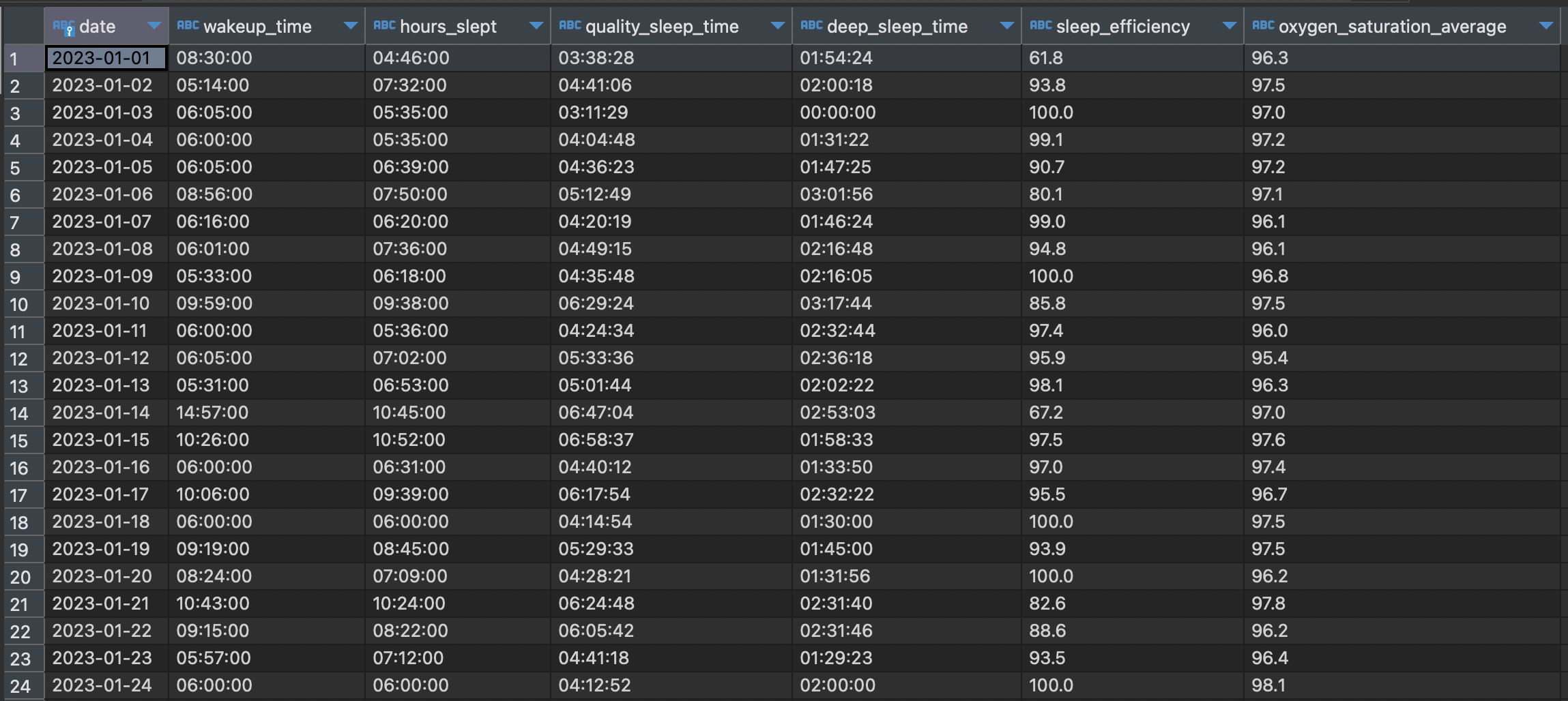Click the ABC icon in the date header
The height and width of the screenshot is (701, 1568).
61,25
